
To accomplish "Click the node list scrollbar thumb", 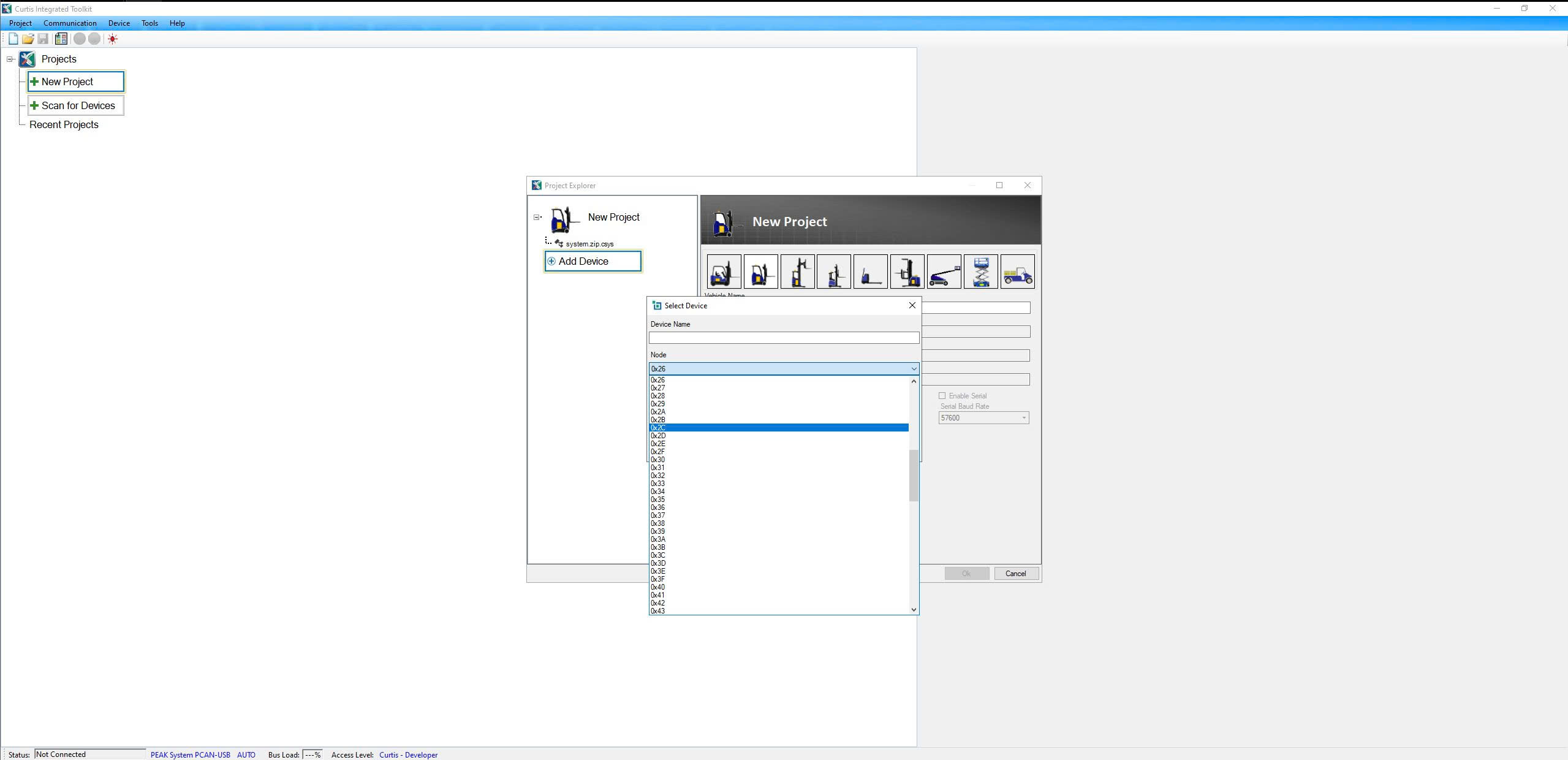I will coord(914,476).
